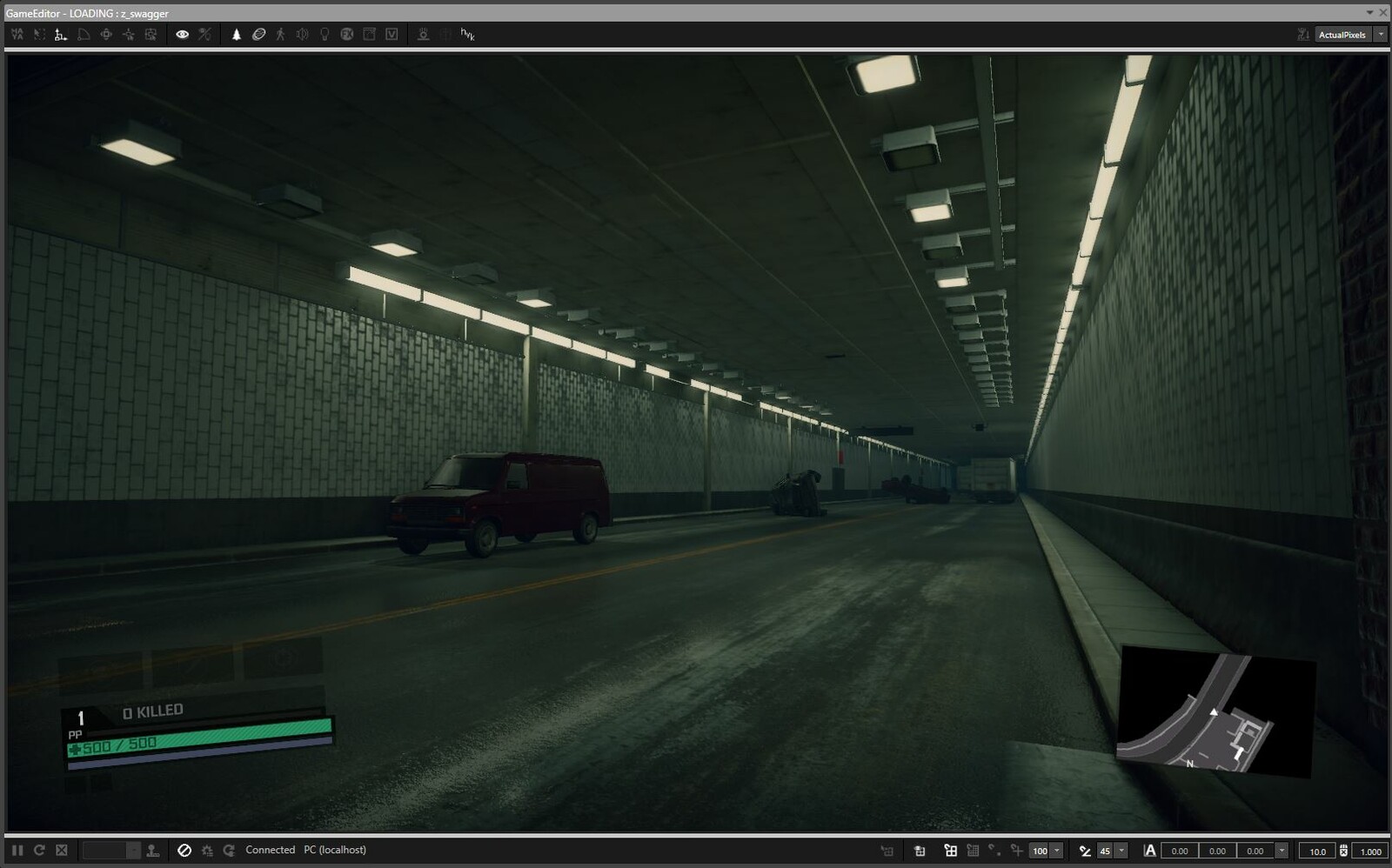Click the second 0.00 coordinate field
Image resolution: width=1392 pixels, height=868 pixels.
pyautogui.click(x=1218, y=851)
